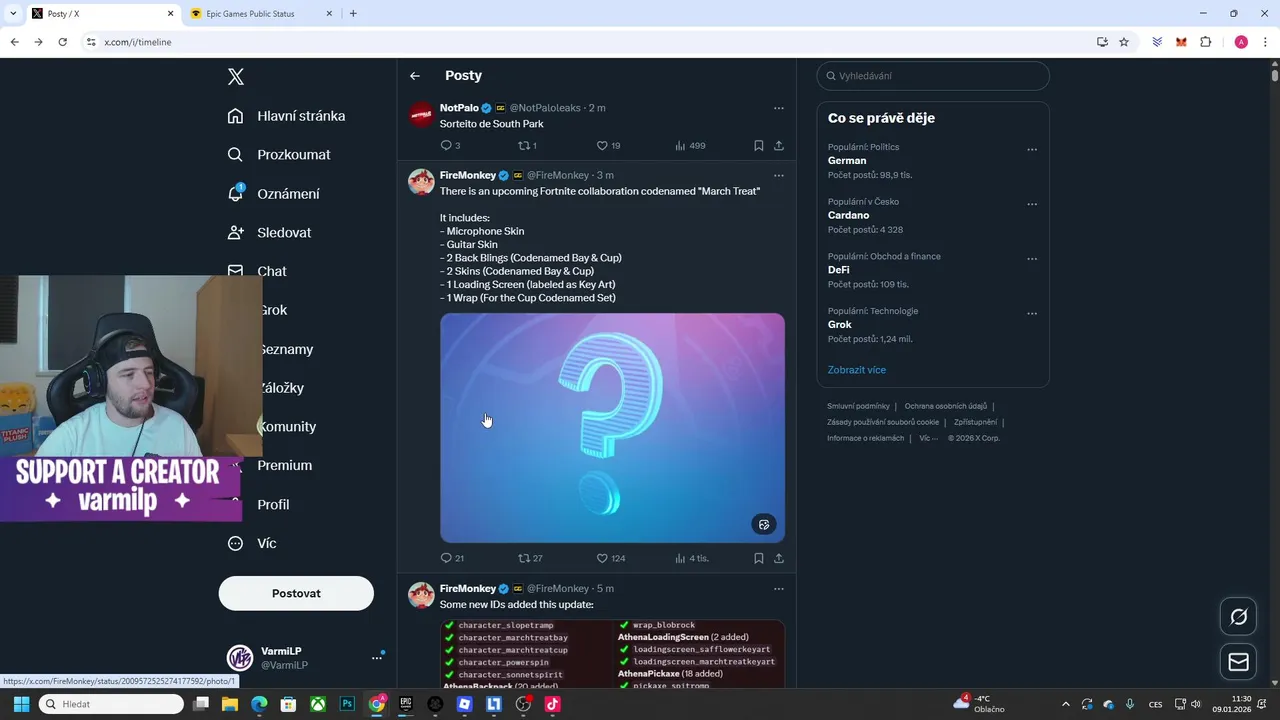Open Chrome profile avatar A

(1241, 42)
